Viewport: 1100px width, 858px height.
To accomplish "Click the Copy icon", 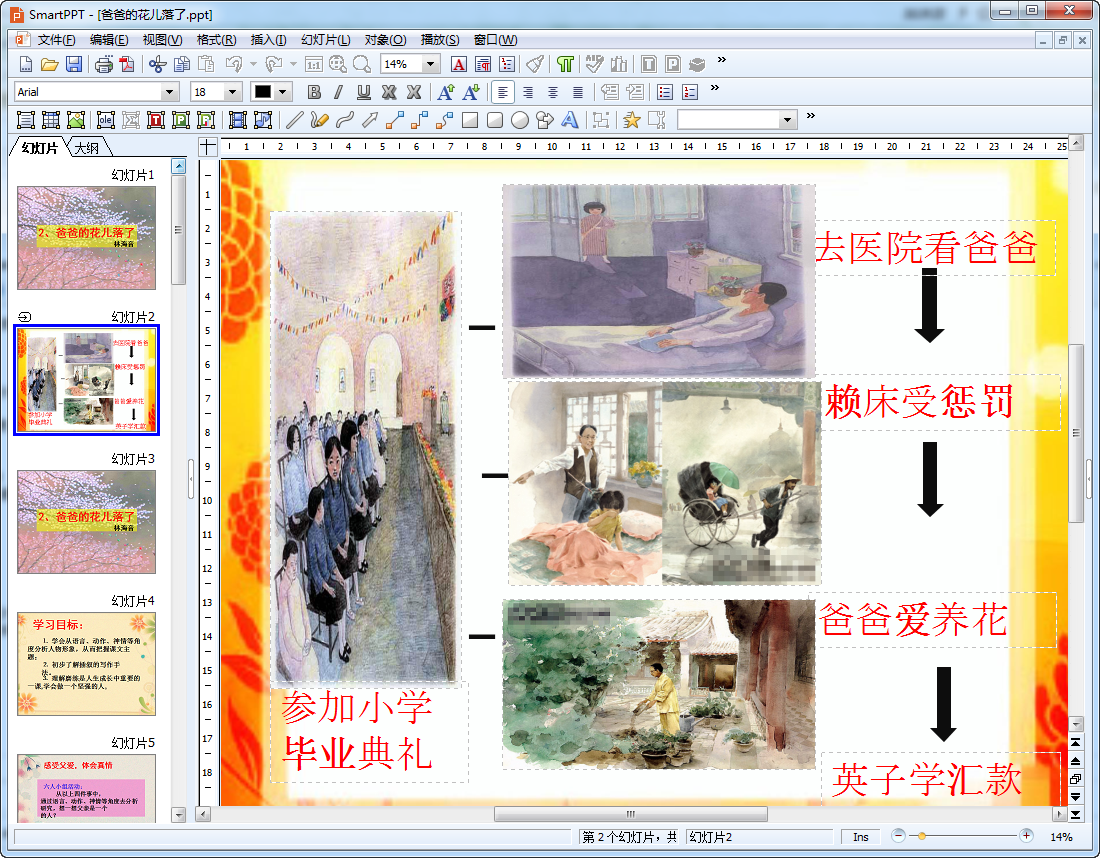I will [x=182, y=65].
